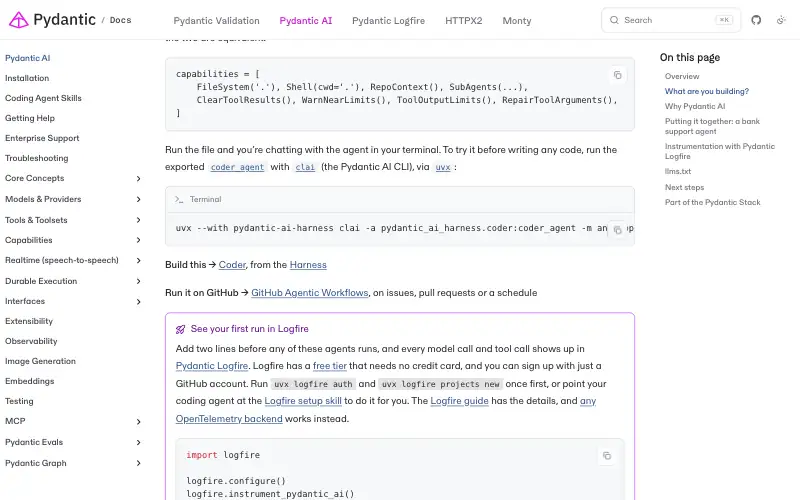Follow the free tier link
800x500 pixels.
330,366
